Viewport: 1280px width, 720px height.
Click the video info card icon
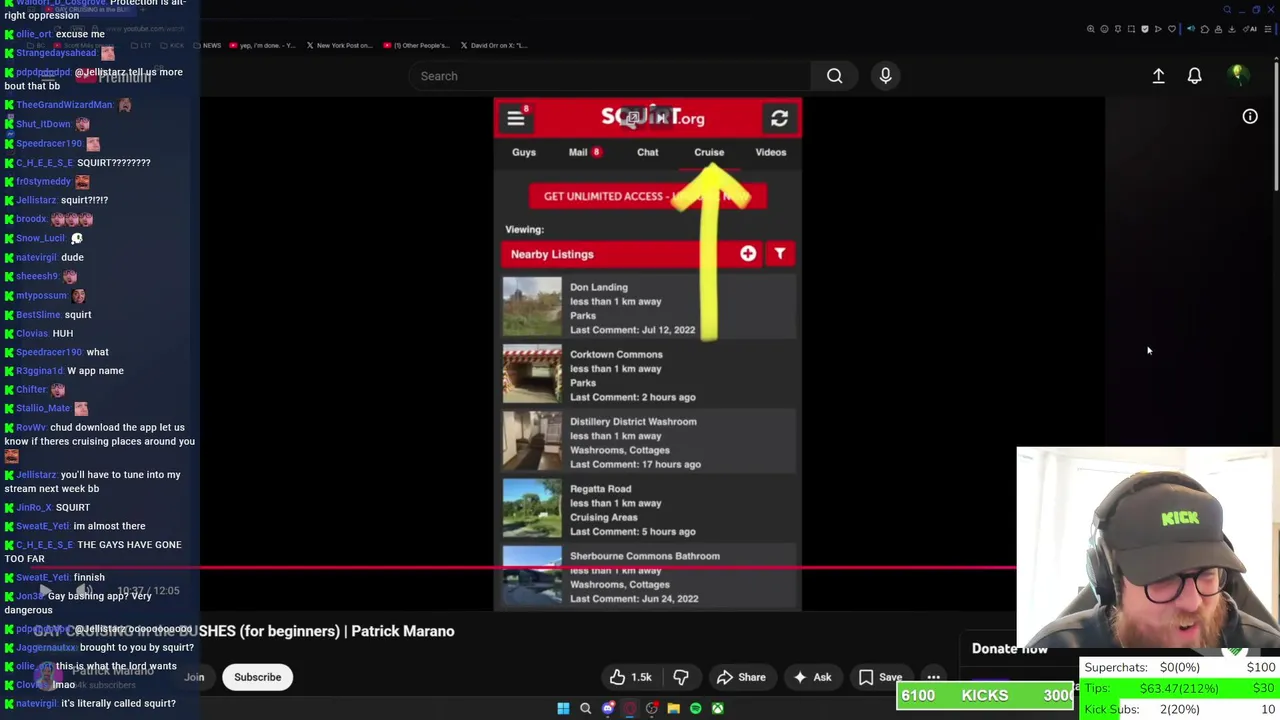click(x=1250, y=117)
